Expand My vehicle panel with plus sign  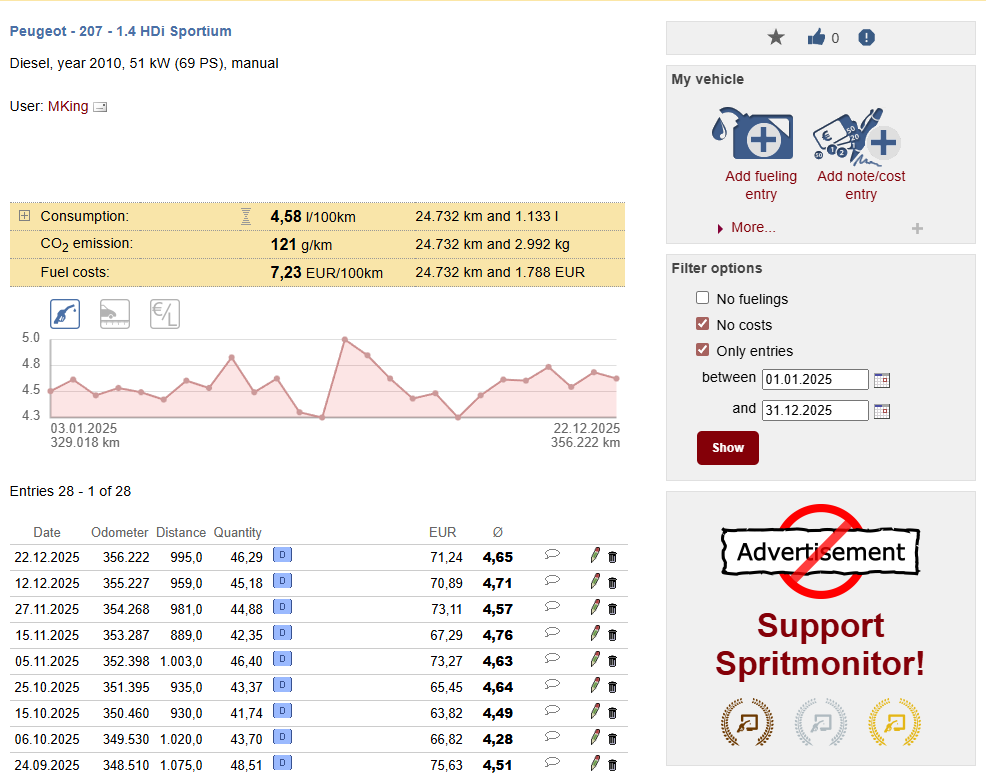tap(917, 228)
